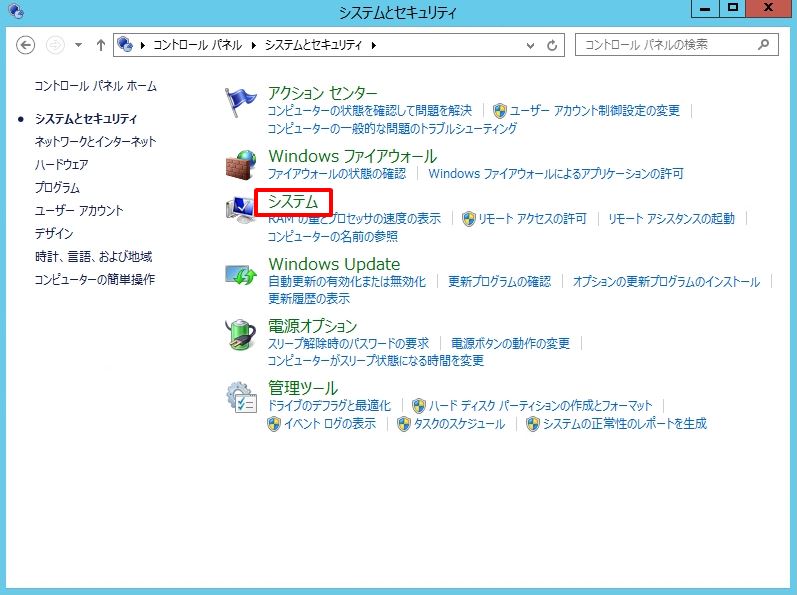The image size is (797, 595).
Task: Open プログラム category
Action: click(x=57, y=187)
